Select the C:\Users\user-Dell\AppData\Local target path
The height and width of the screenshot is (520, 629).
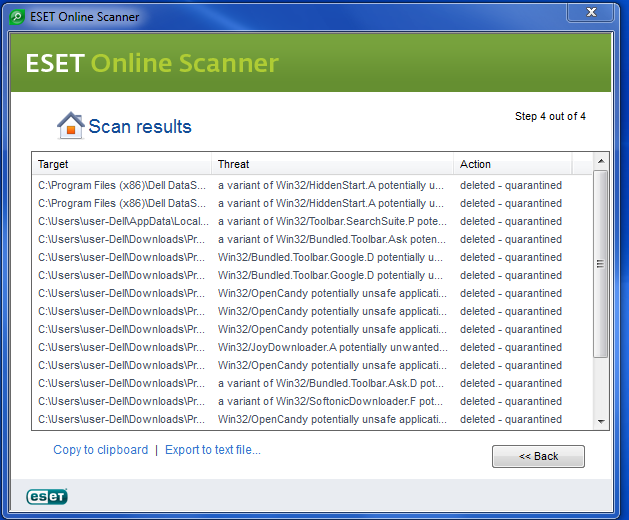coord(123,221)
